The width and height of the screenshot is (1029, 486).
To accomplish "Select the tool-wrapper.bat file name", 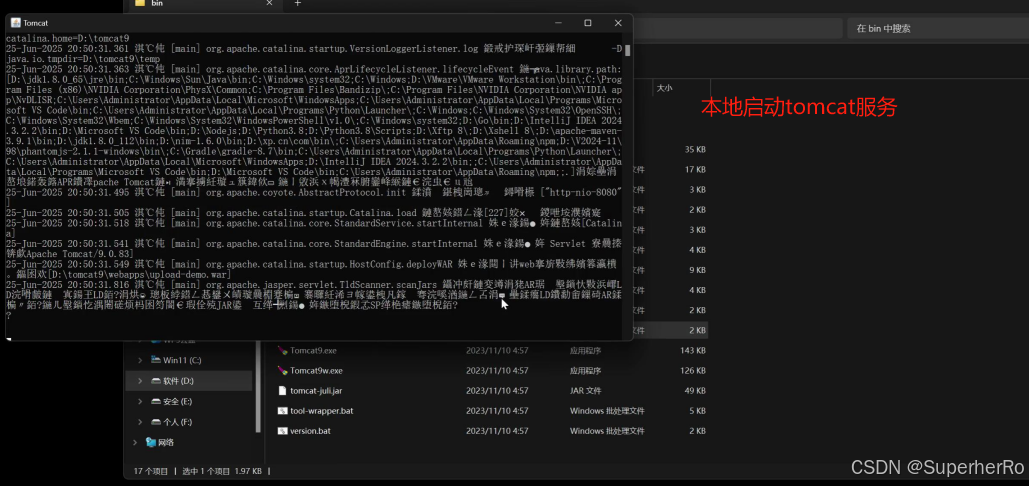I will pyautogui.click(x=322, y=411).
